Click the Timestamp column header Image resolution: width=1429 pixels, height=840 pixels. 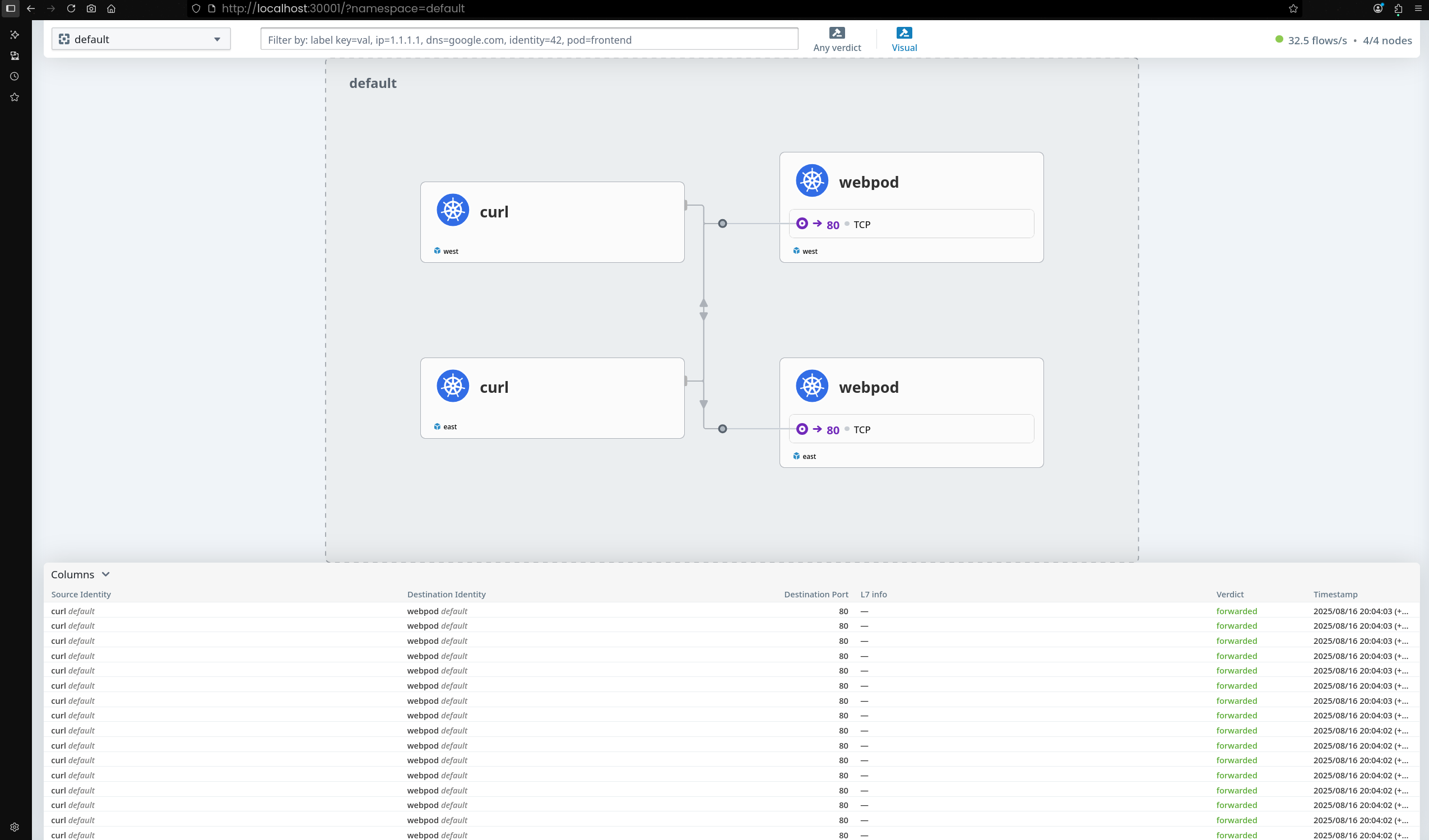1335,595
